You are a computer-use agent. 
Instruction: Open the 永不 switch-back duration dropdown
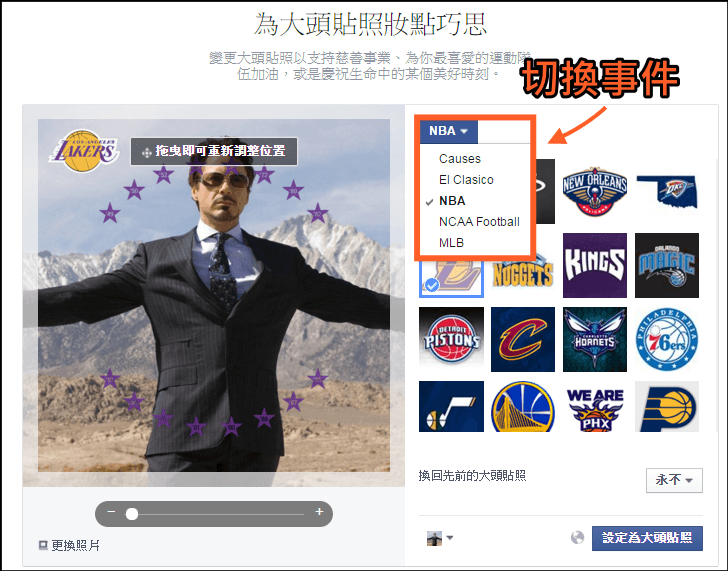[x=674, y=480]
